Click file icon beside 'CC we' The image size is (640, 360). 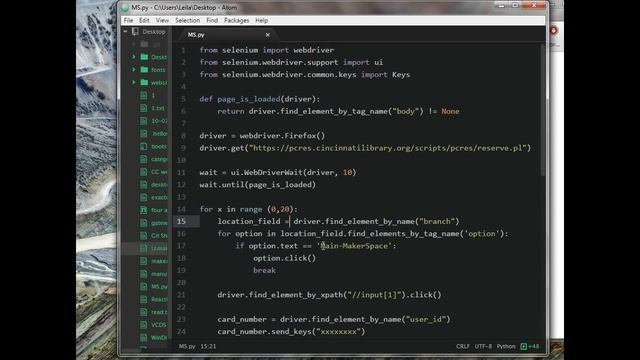pos(144,172)
